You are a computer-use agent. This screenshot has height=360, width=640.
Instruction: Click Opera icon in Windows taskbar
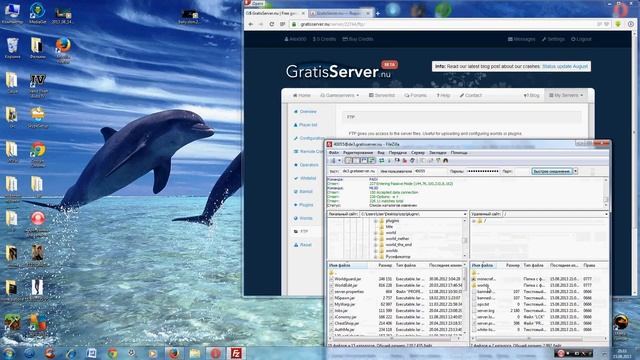(x=216, y=353)
